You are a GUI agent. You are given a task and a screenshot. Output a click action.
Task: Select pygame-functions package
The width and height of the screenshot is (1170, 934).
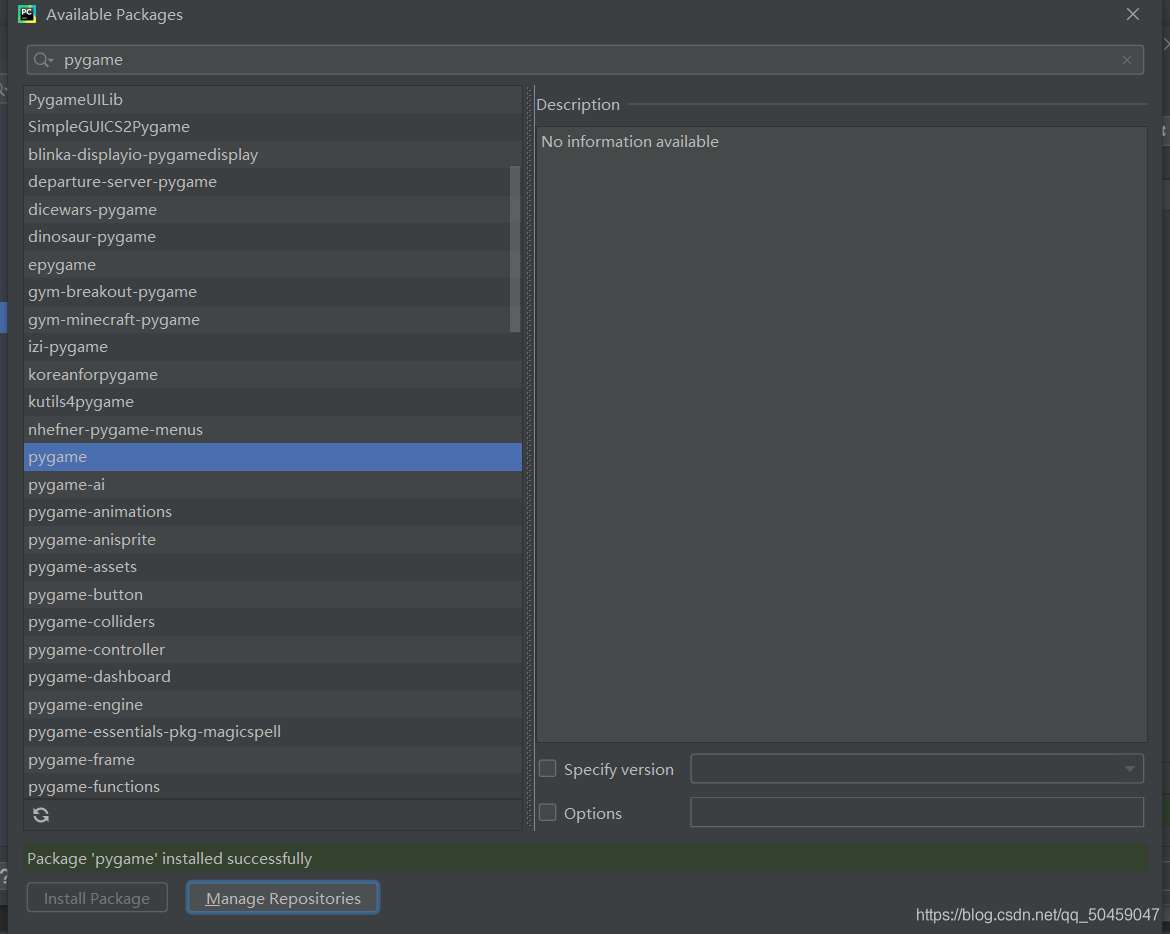point(273,786)
